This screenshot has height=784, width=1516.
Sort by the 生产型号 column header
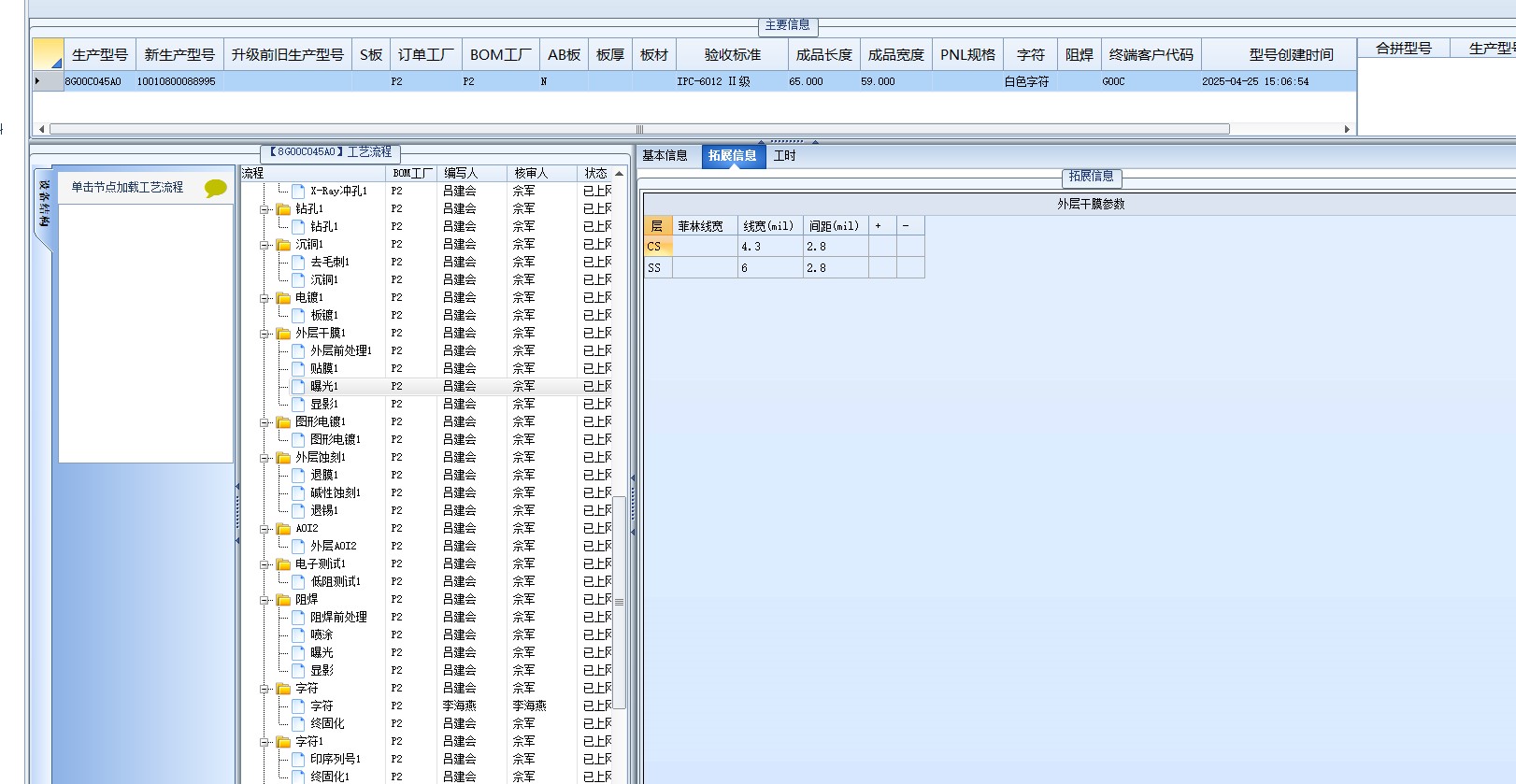(100, 55)
